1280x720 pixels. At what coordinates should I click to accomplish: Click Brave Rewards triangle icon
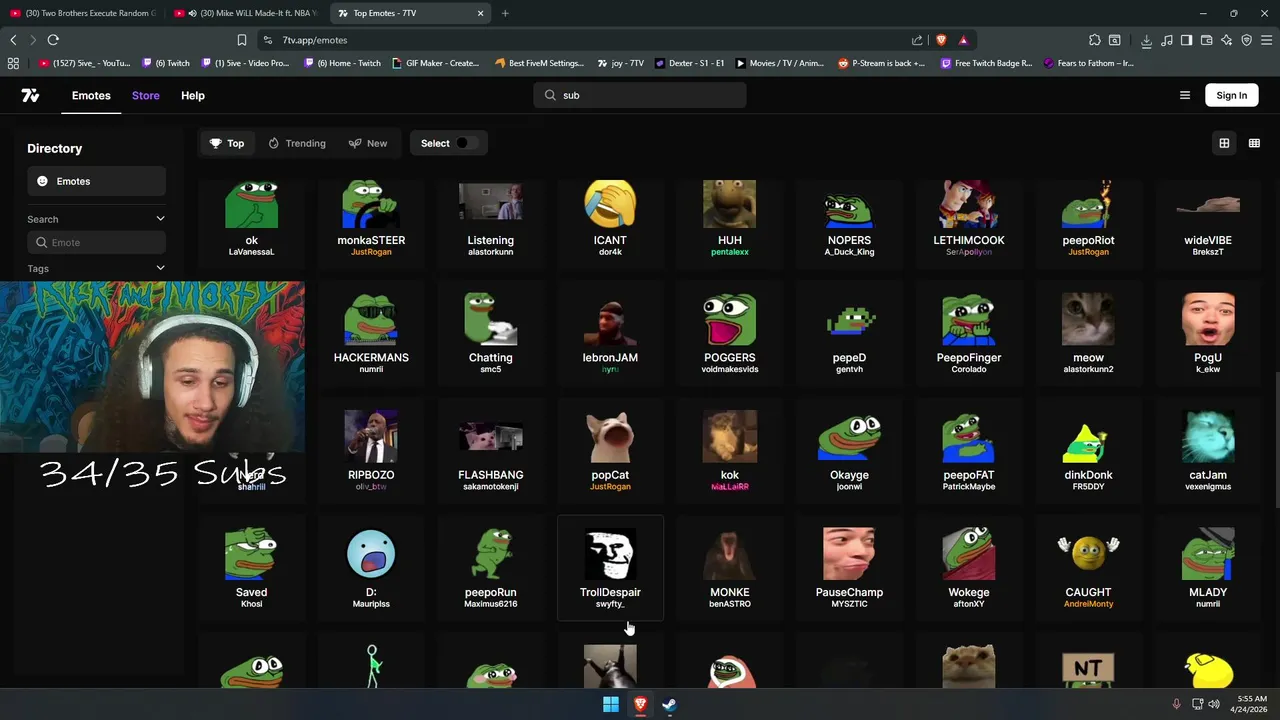[x=963, y=40]
